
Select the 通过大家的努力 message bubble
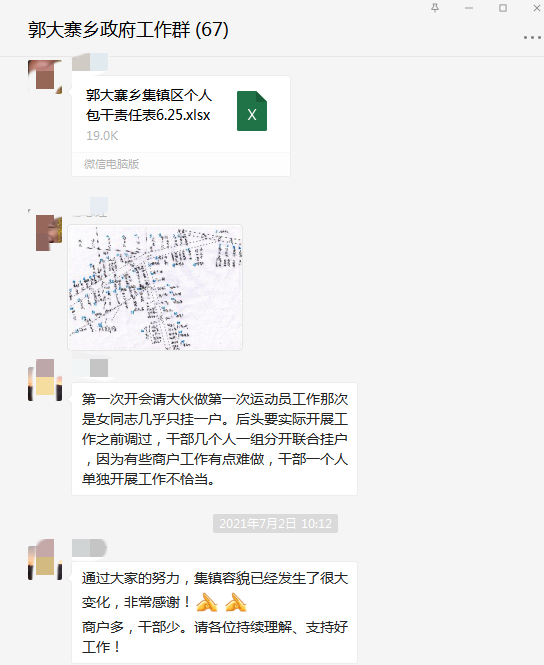[215, 612]
